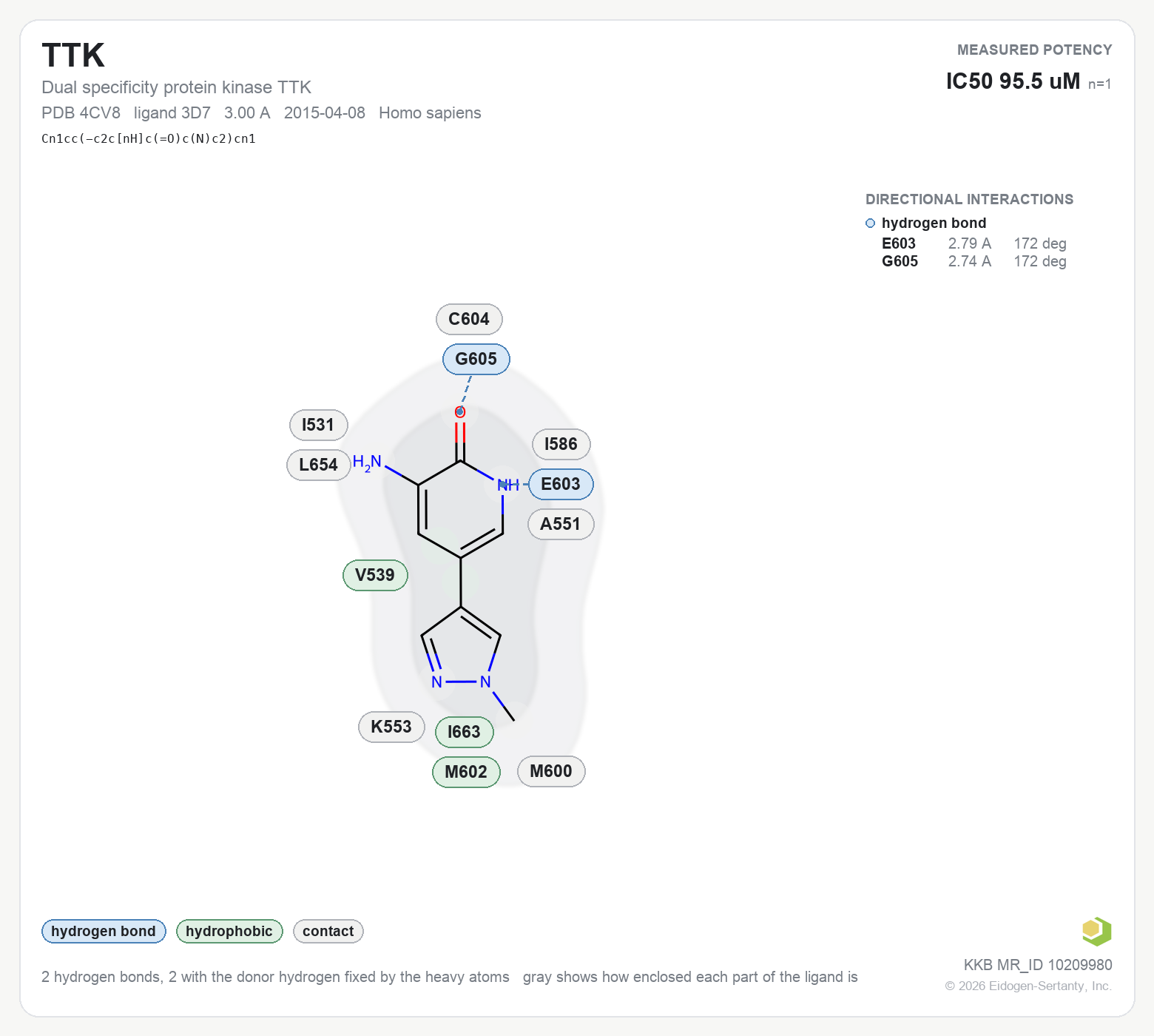Click the L654 contact residue
Image resolution: width=1154 pixels, height=1036 pixels.
(x=318, y=465)
